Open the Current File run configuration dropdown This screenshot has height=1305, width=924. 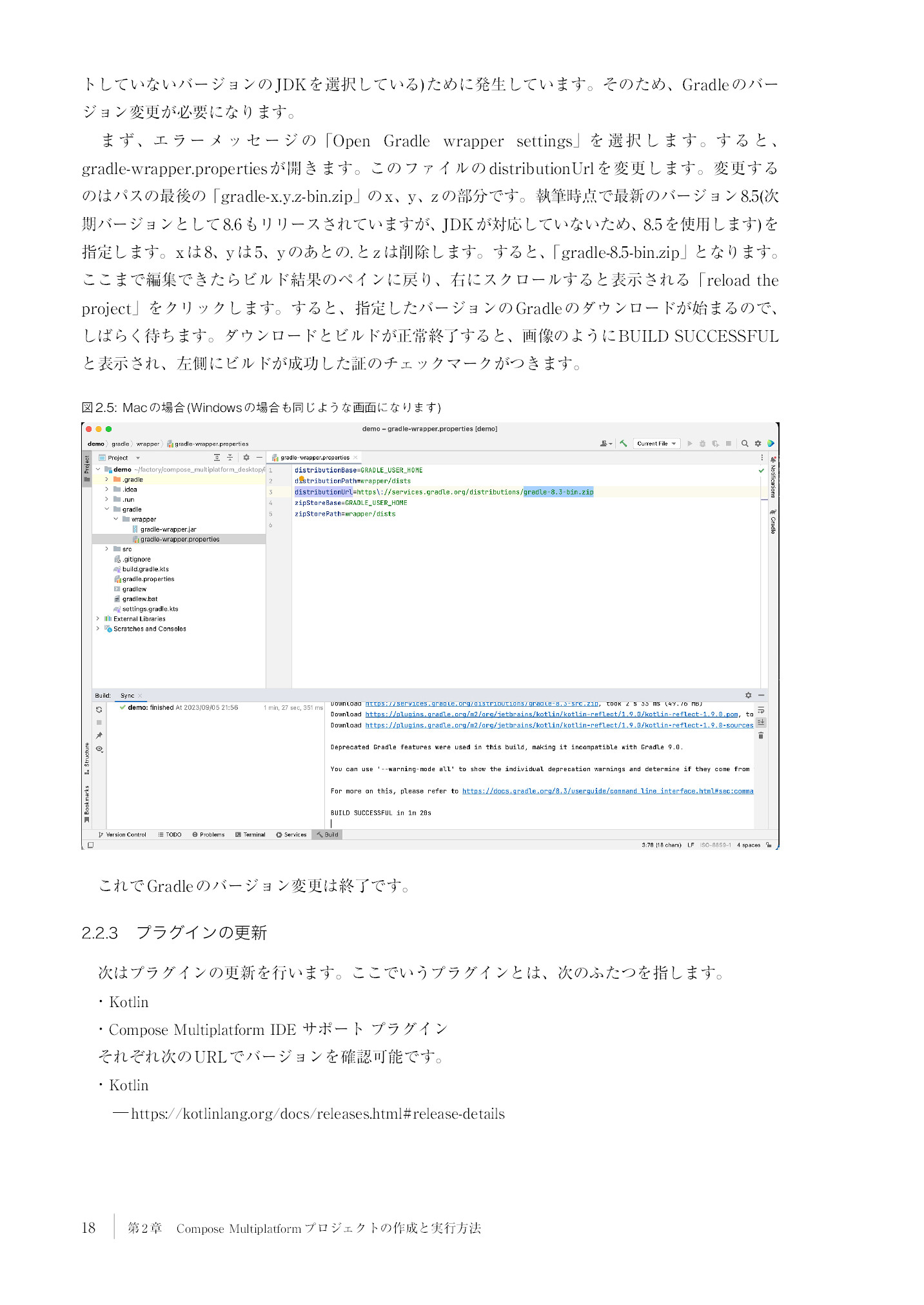pyautogui.click(x=656, y=444)
